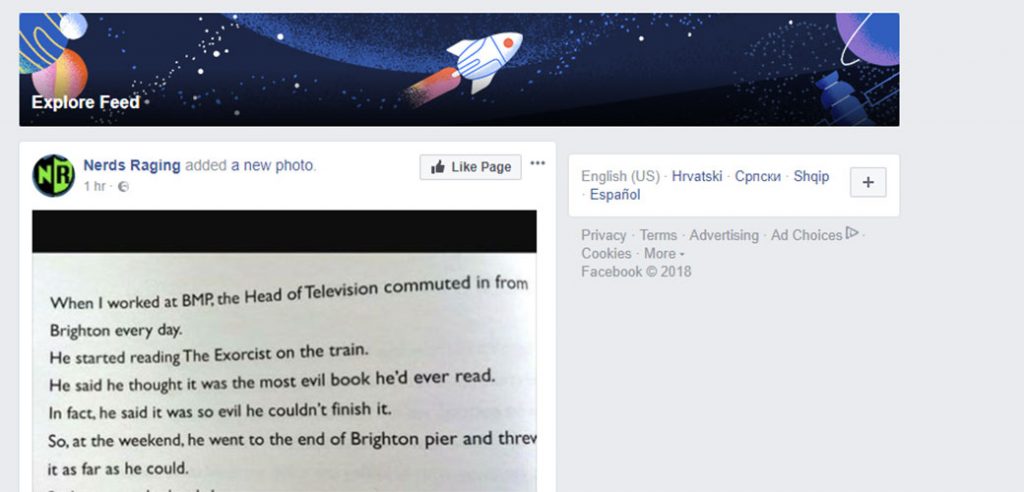The height and width of the screenshot is (492, 1024).
Task: Open the posted book page photo
Action: (x=284, y=351)
